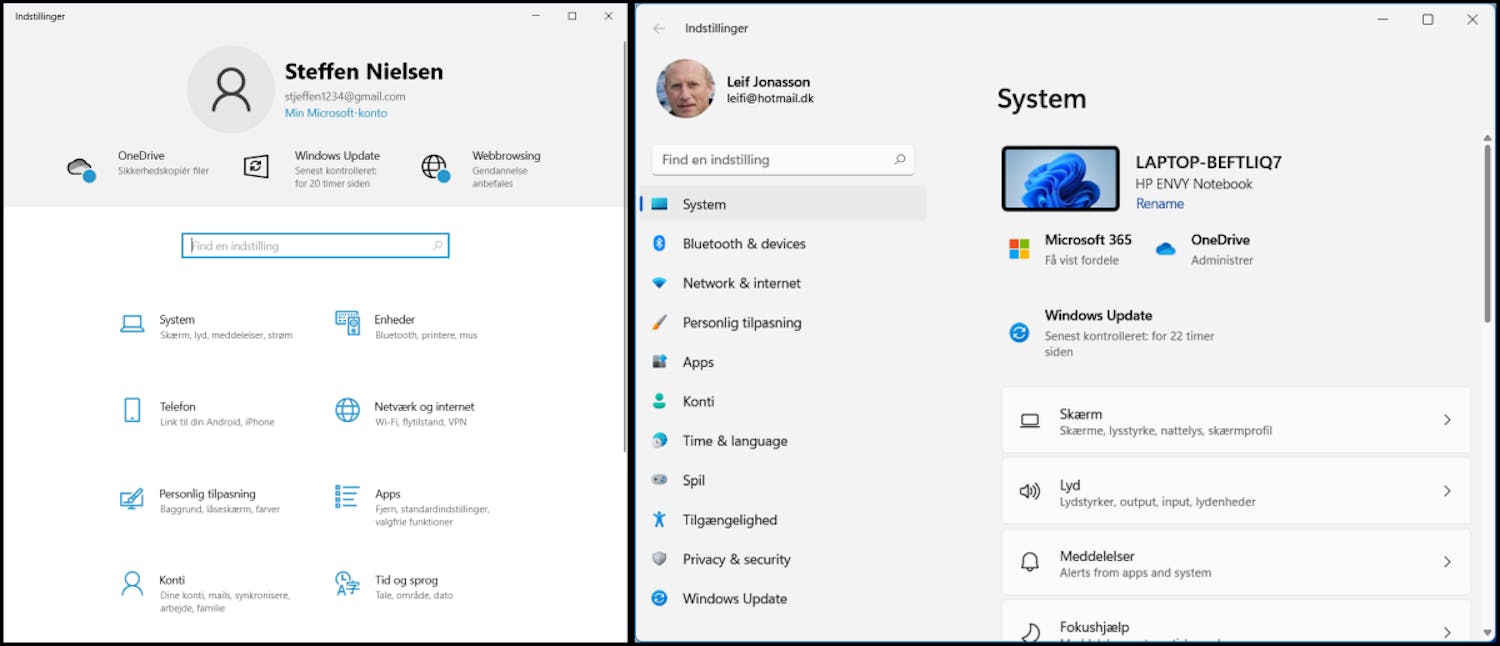Open Netværk og internet via globe icon

tap(347, 412)
